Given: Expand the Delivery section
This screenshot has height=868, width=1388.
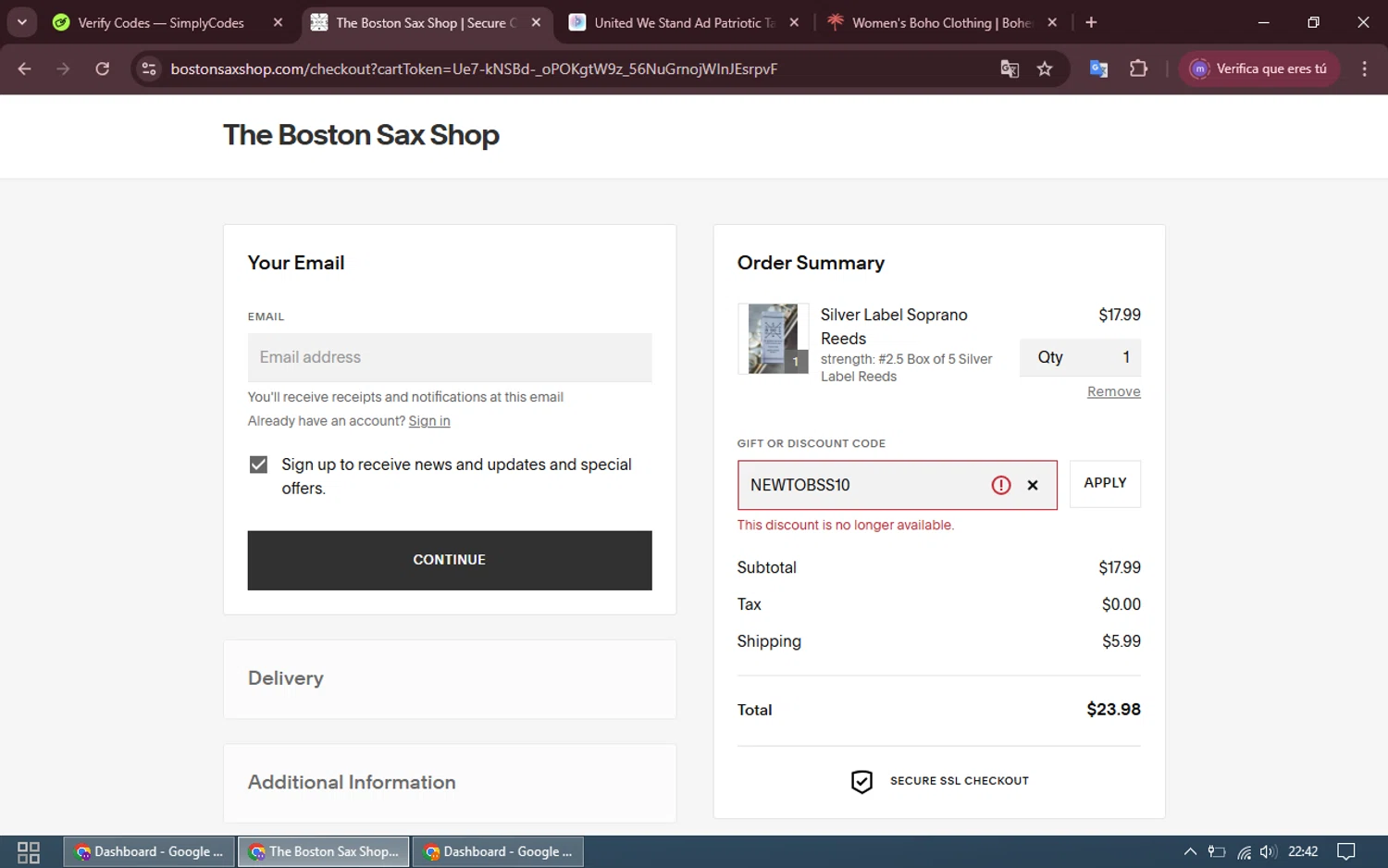Looking at the screenshot, I should tap(450, 678).
